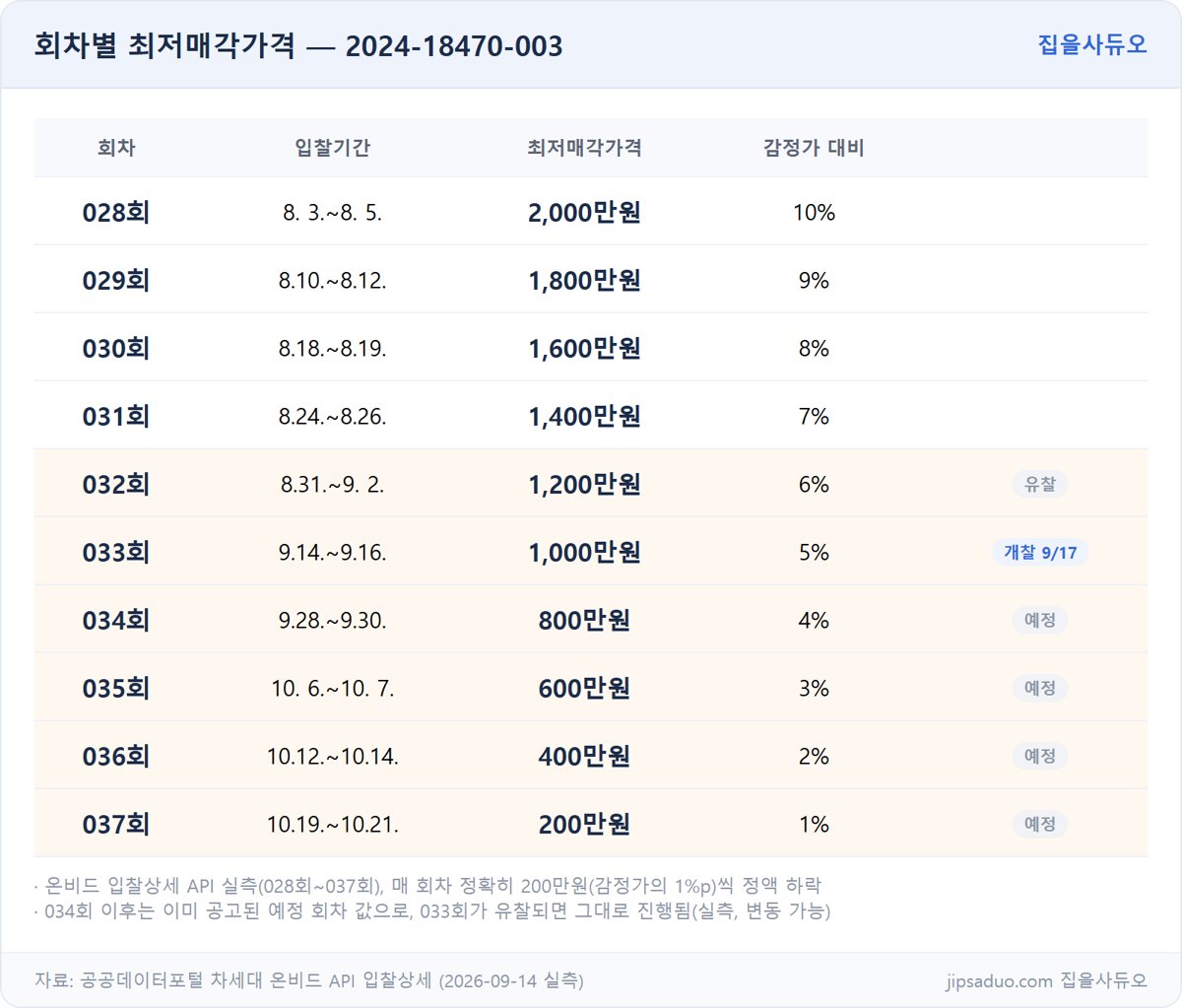
Task: Click the 입찰기간 column header
Action: 333,148
